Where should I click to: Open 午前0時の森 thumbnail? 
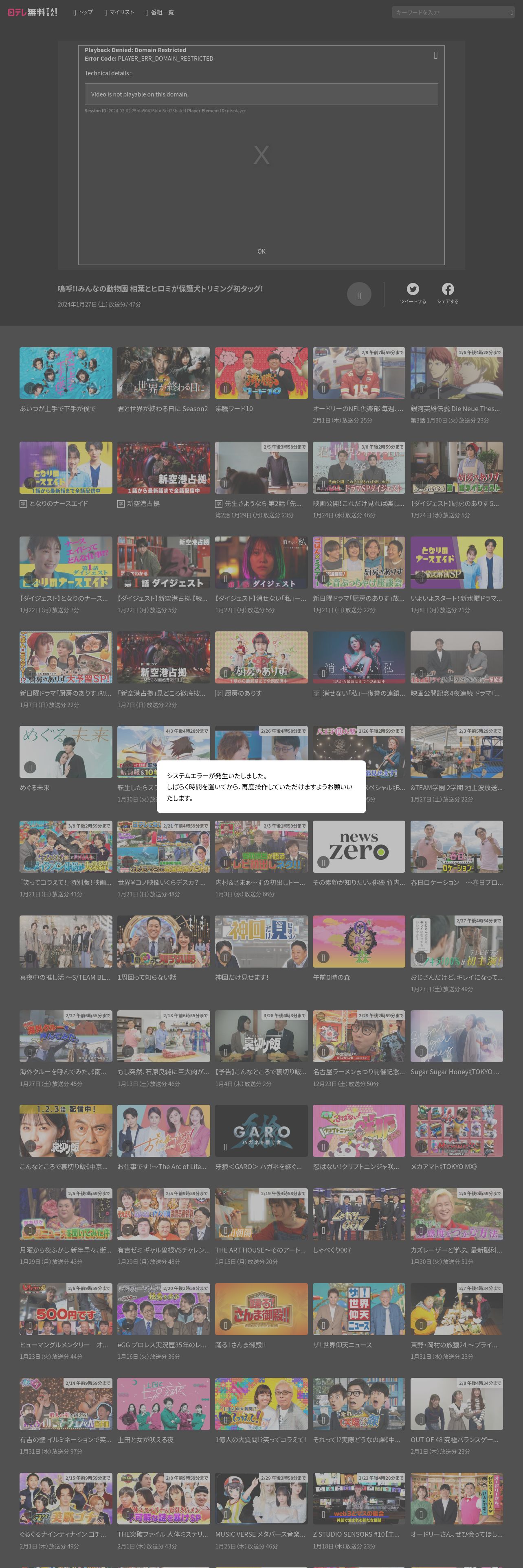point(359,941)
